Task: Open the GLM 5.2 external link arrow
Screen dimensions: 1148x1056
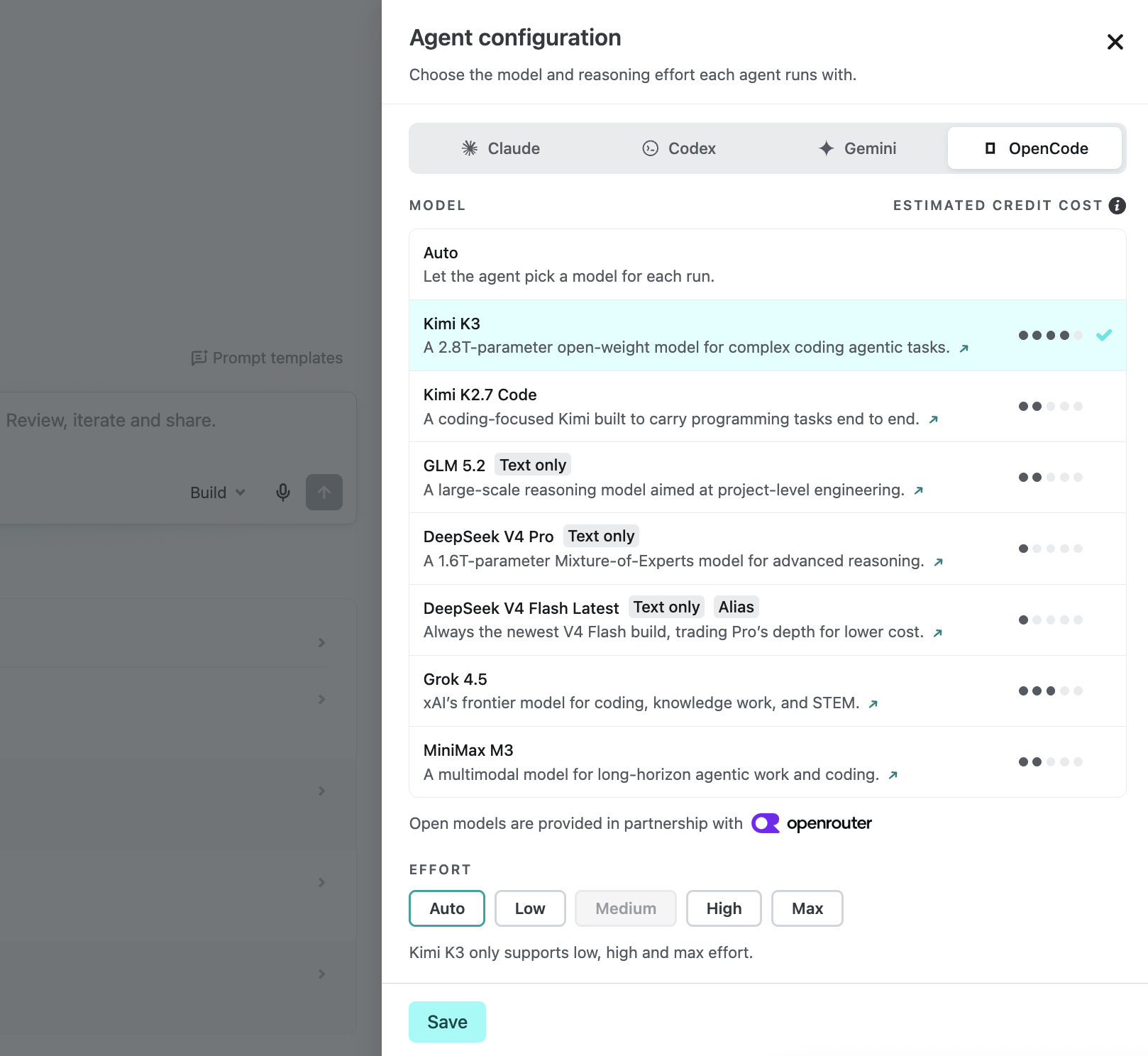Action: click(x=919, y=490)
